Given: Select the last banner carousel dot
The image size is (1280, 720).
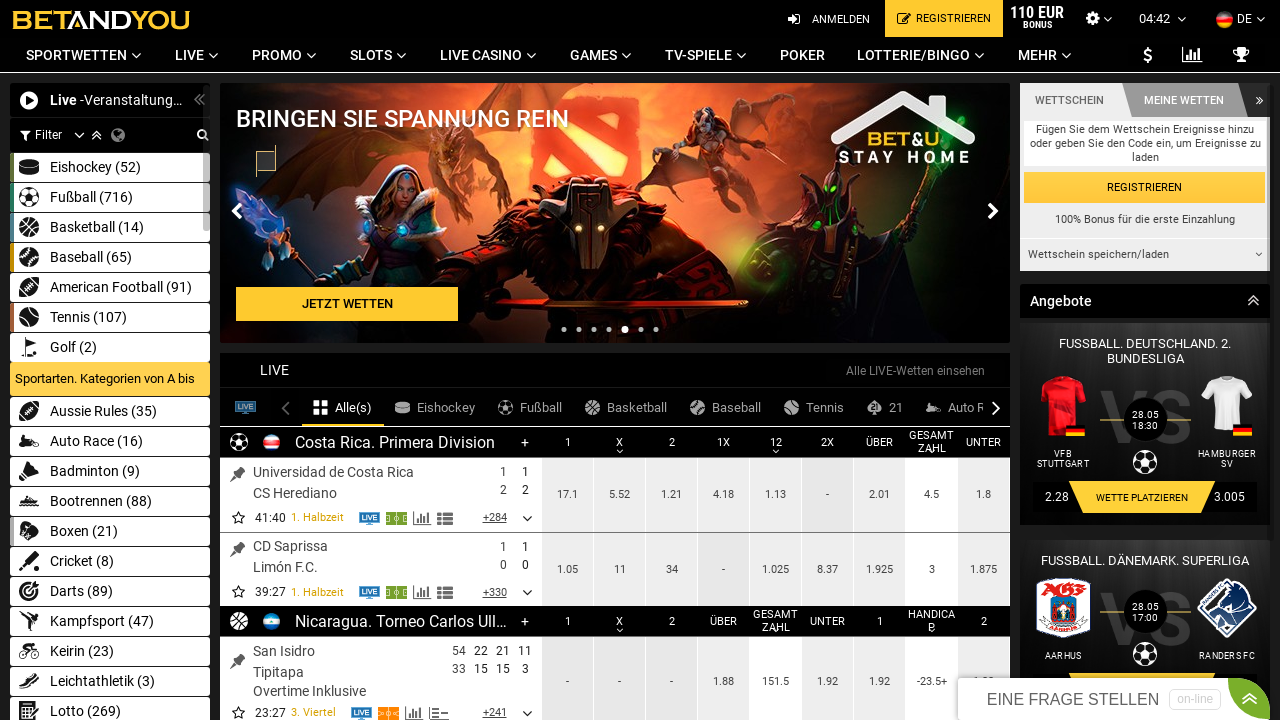Looking at the screenshot, I should [656, 329].
